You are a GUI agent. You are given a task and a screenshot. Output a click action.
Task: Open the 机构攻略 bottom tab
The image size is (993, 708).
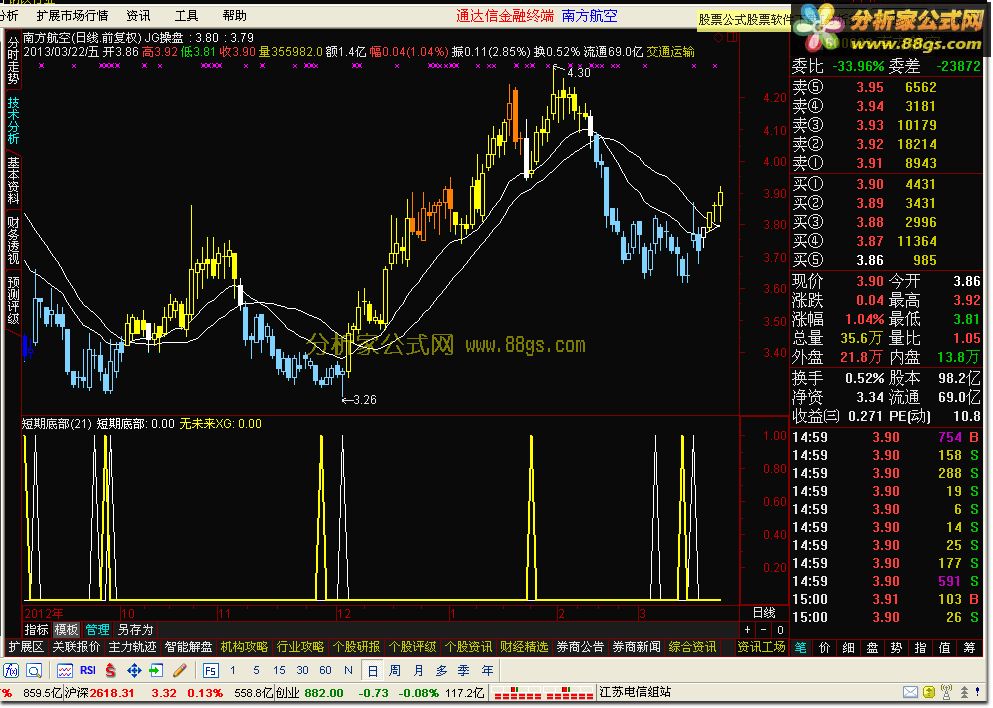point(244,647)
